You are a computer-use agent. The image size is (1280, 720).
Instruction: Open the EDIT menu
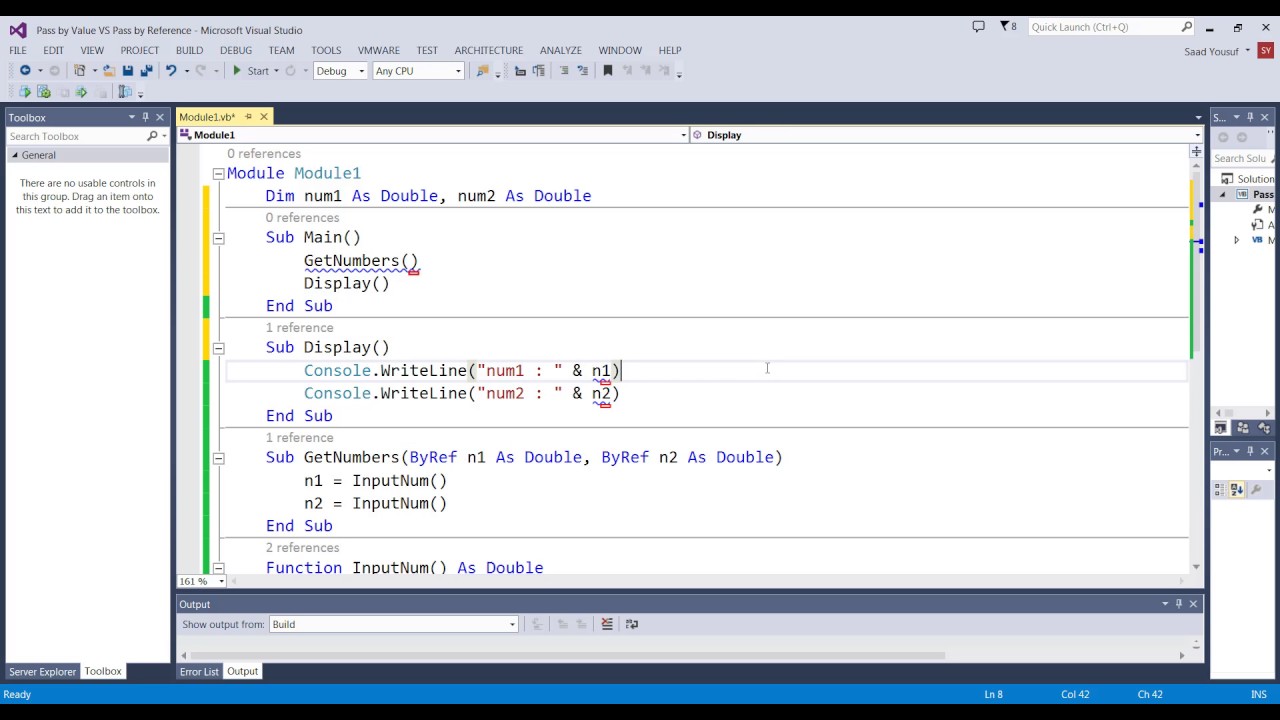click(53, 50)
